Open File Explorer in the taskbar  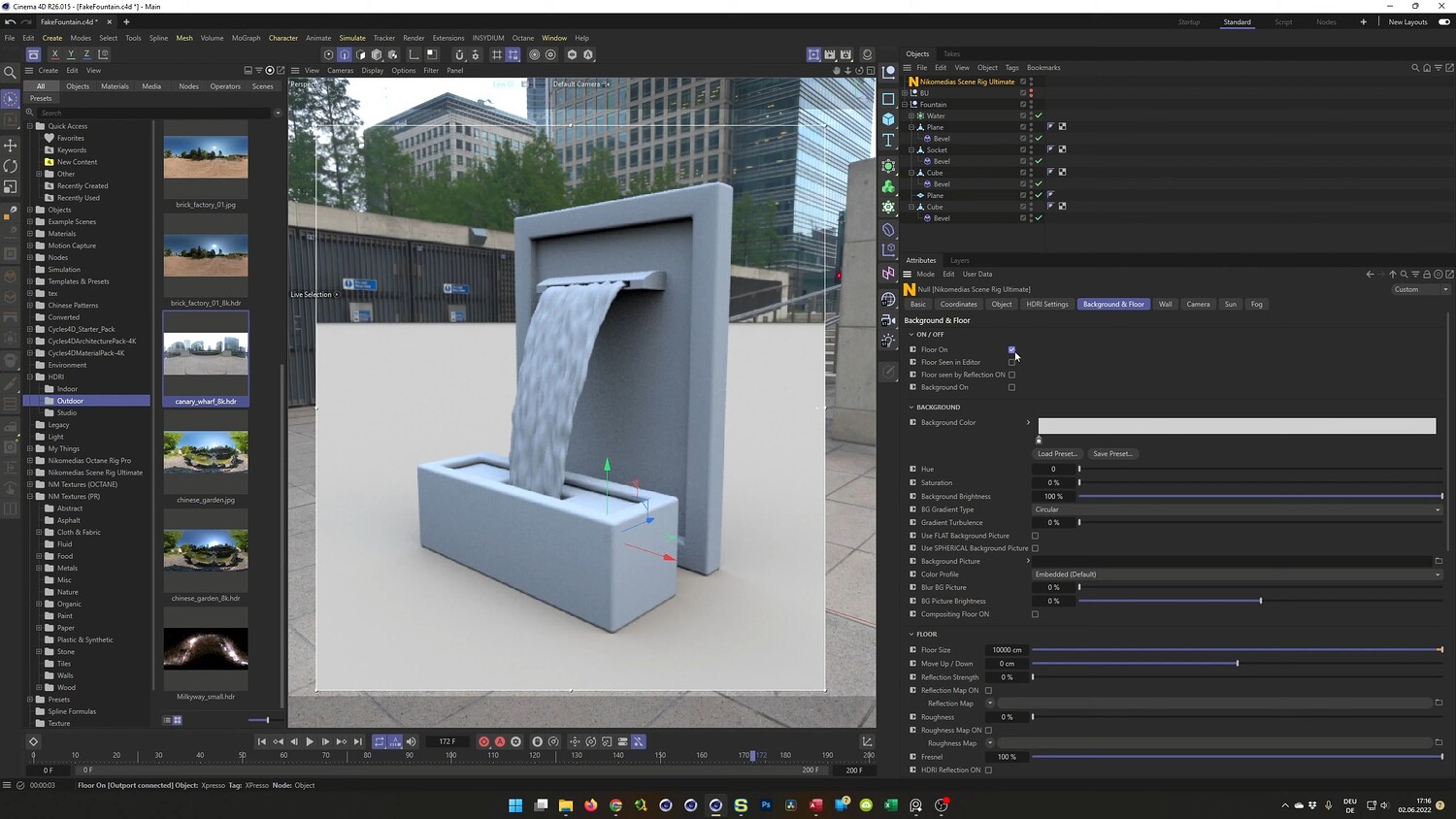566,805
